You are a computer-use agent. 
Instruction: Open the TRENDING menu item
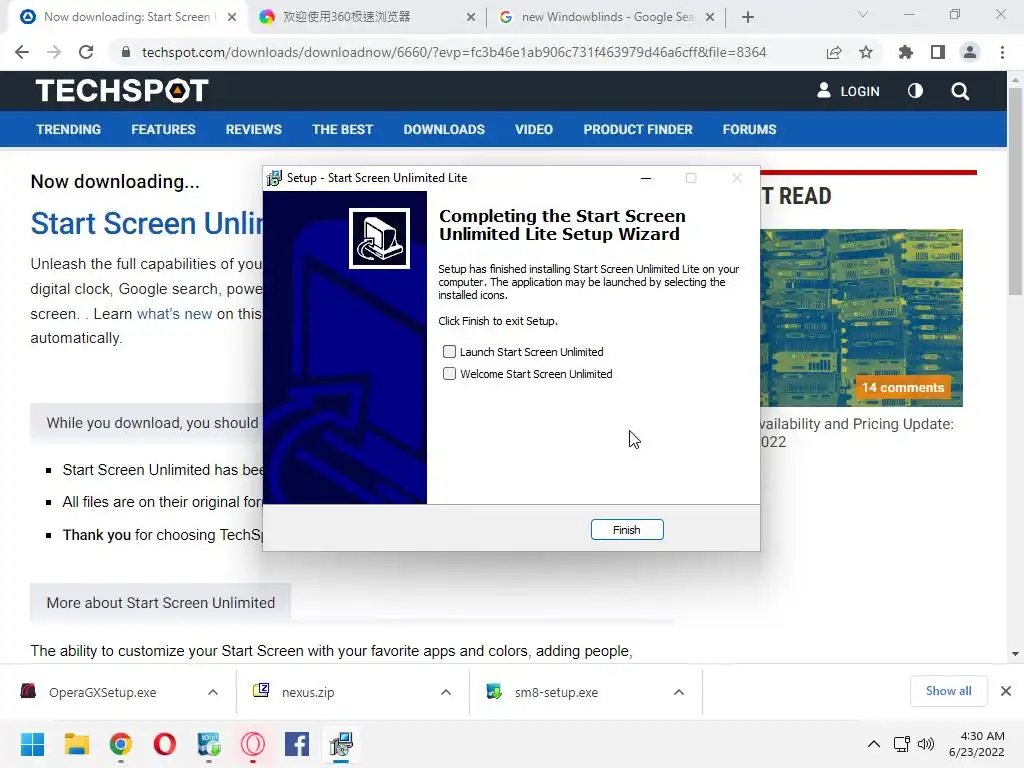tap(69, 129)
